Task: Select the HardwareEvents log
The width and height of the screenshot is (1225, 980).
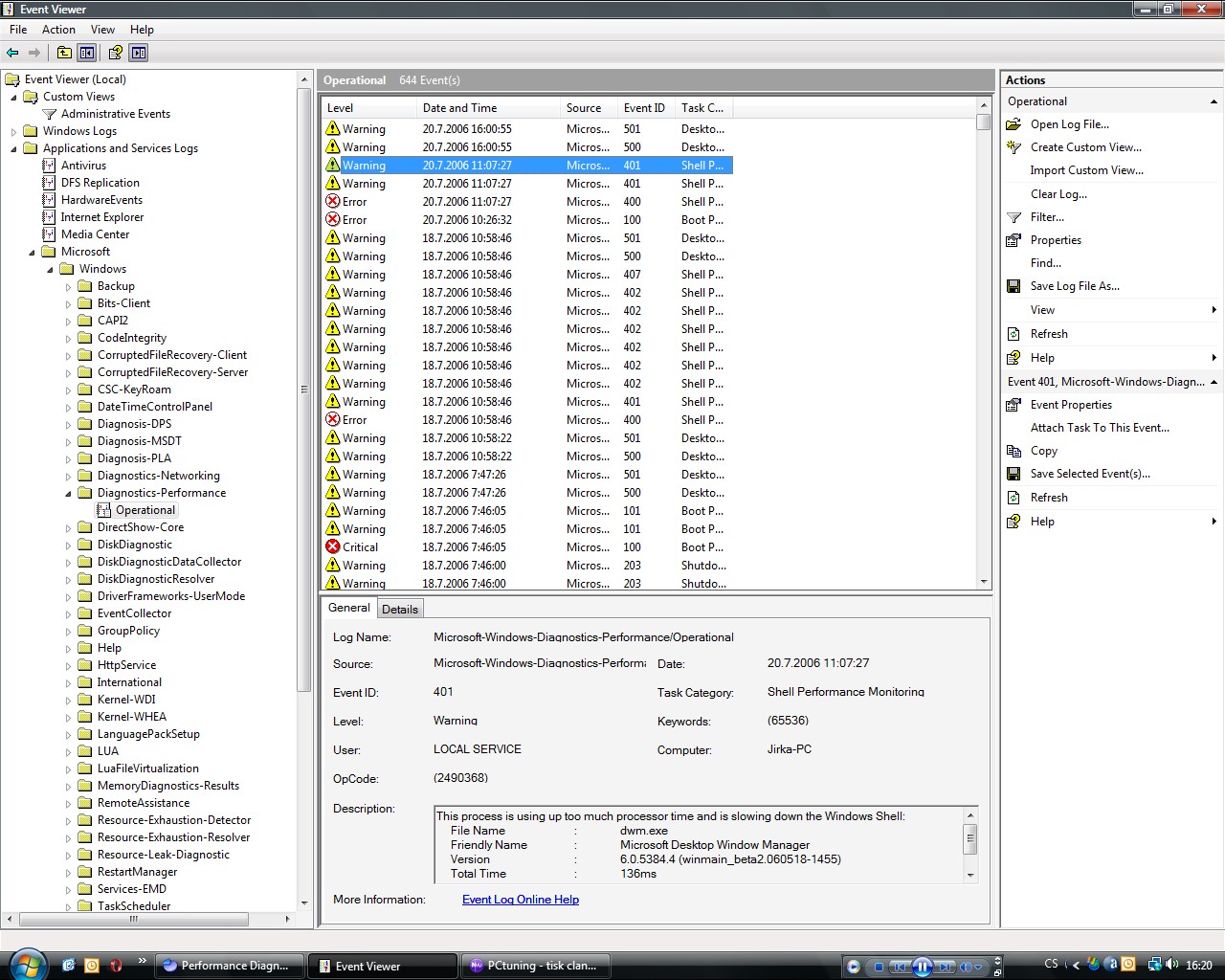Action: [101, 200]
